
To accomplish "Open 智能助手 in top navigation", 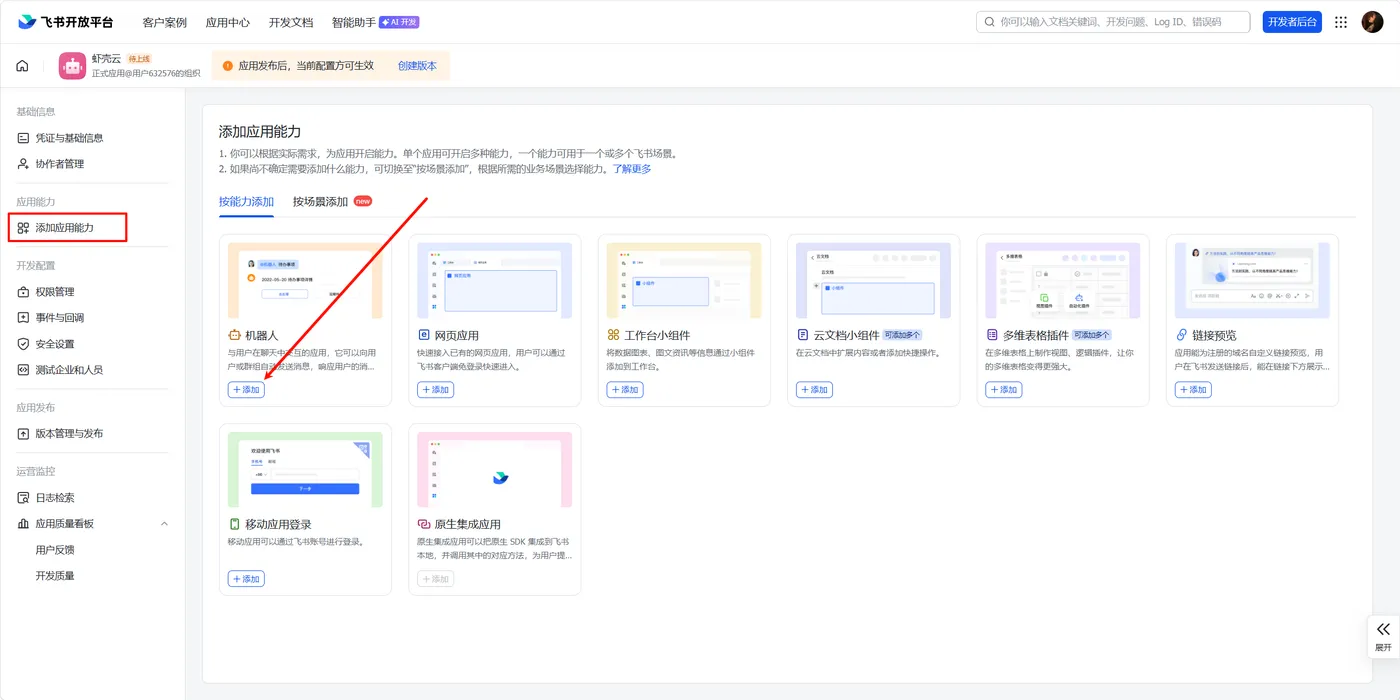I will tap(354, 22).
